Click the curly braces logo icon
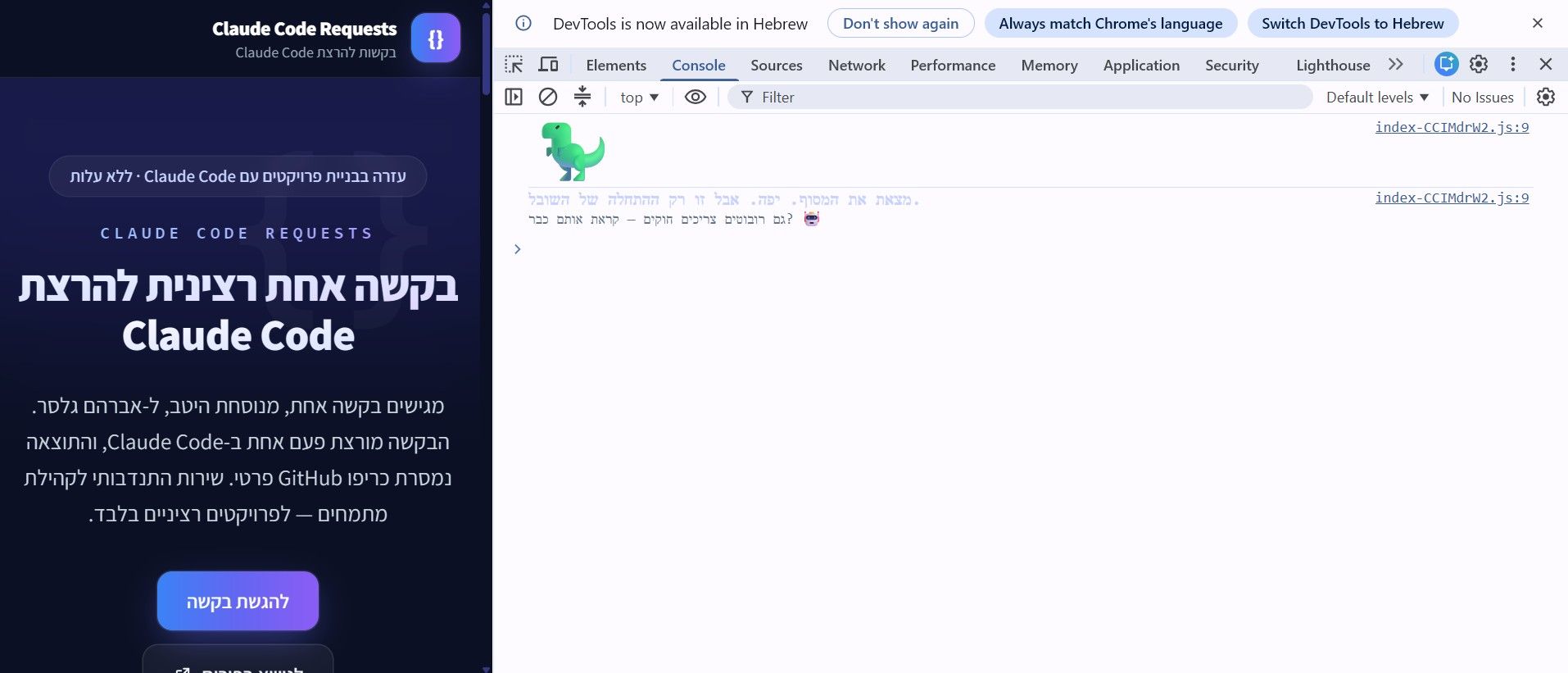 click(x=436, y=39)
